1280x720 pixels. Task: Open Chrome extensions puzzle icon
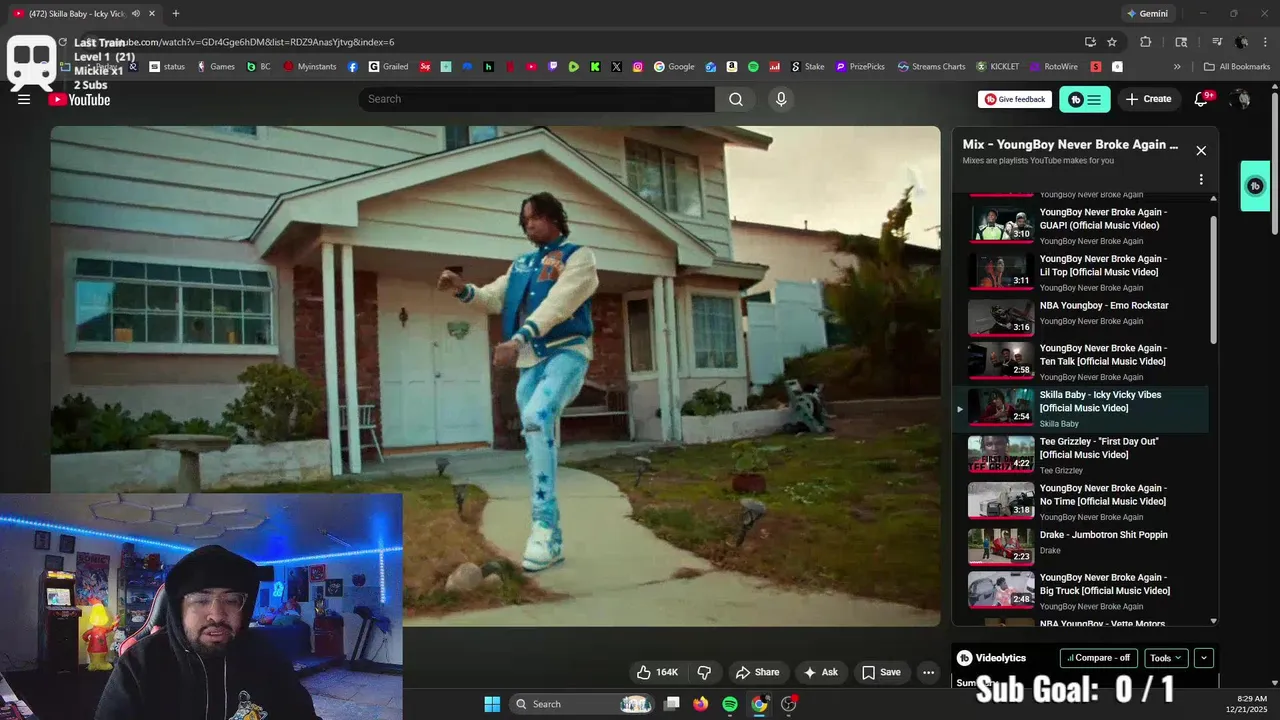coord(1146,42)
